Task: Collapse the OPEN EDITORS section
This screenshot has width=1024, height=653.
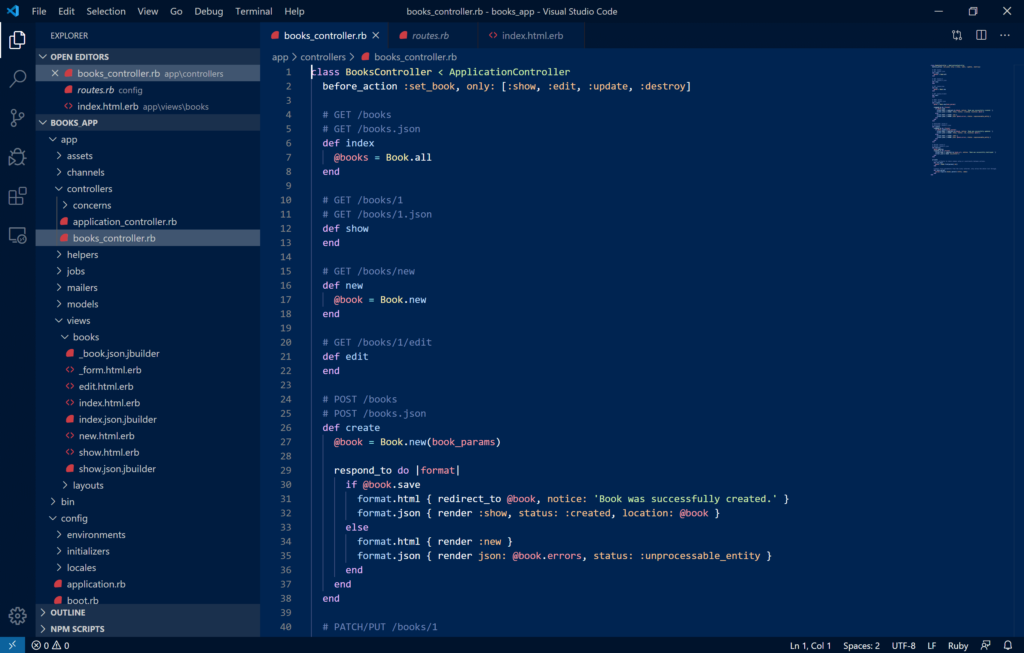Action: coord(79,57)
